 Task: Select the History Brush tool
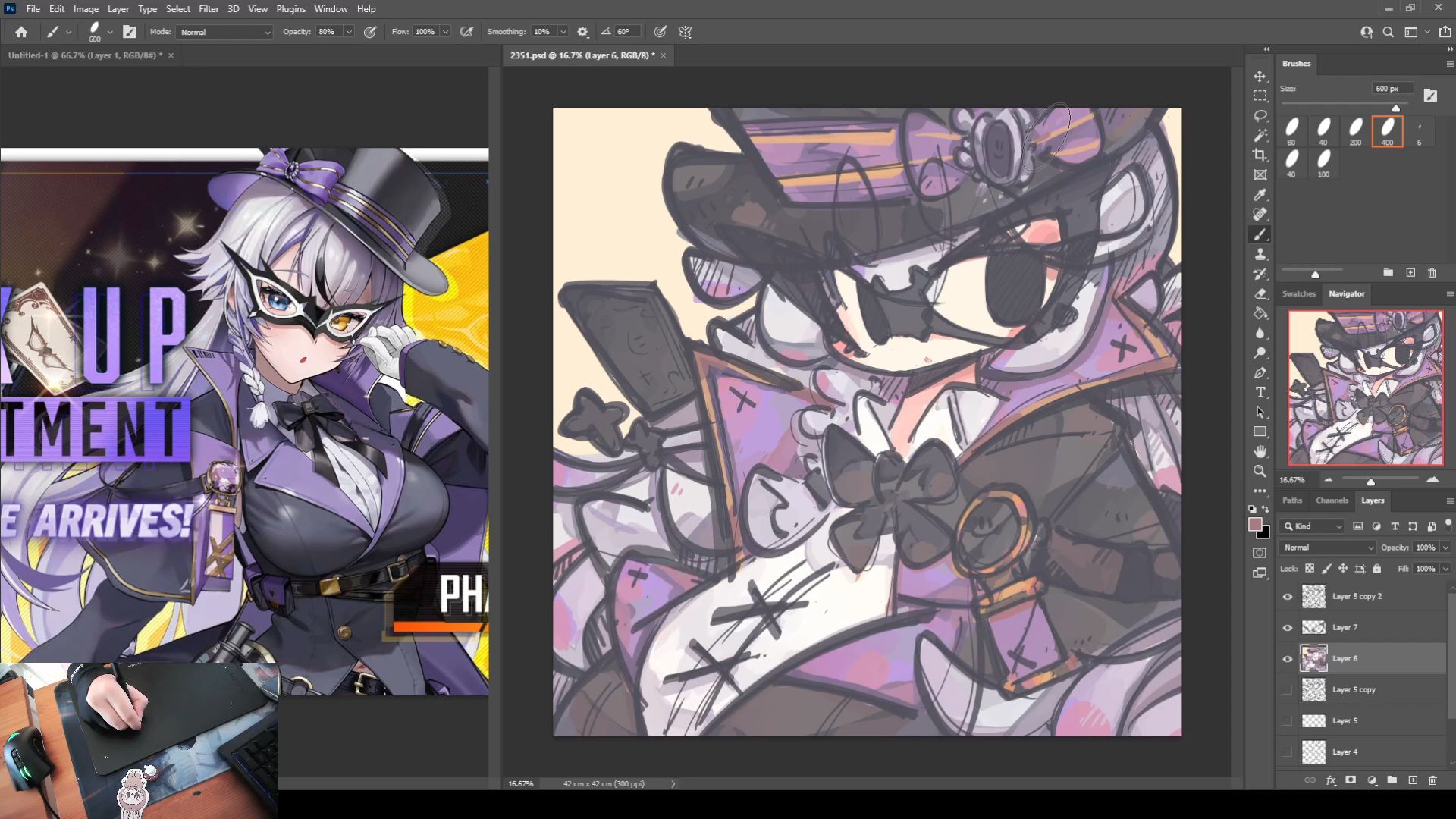point(1260,274)
